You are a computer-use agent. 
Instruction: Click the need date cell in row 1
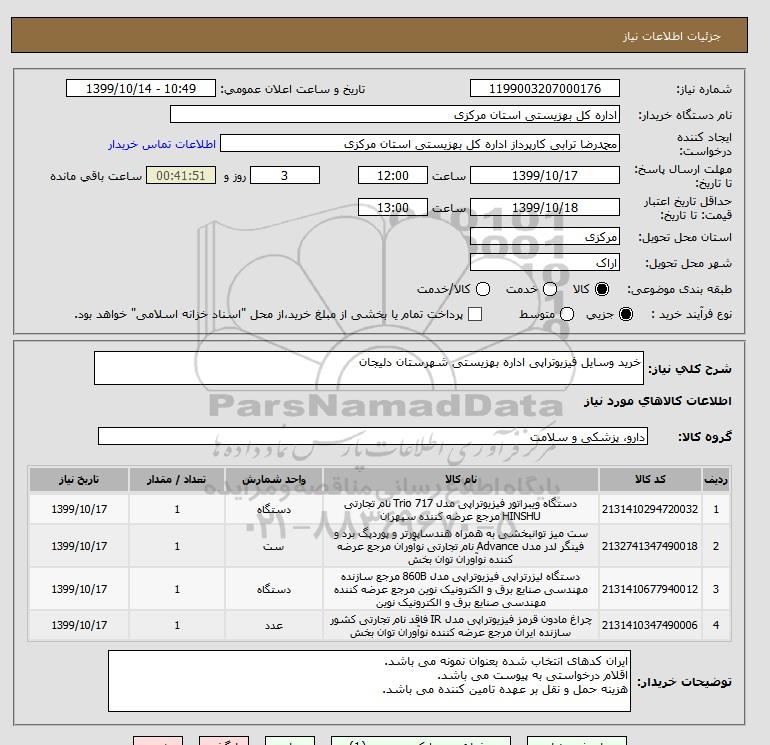click(79, 510)
